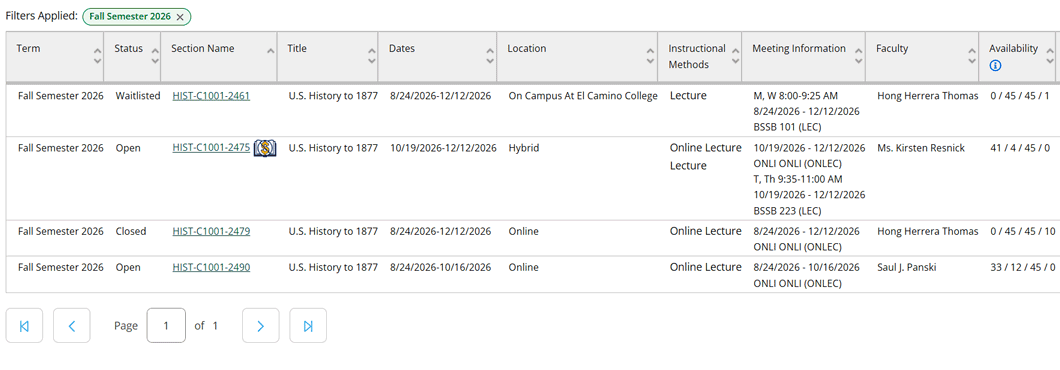Click room BSSB 223 (LEC)
Screen dimensions: 1060x370
coord(788,211)
